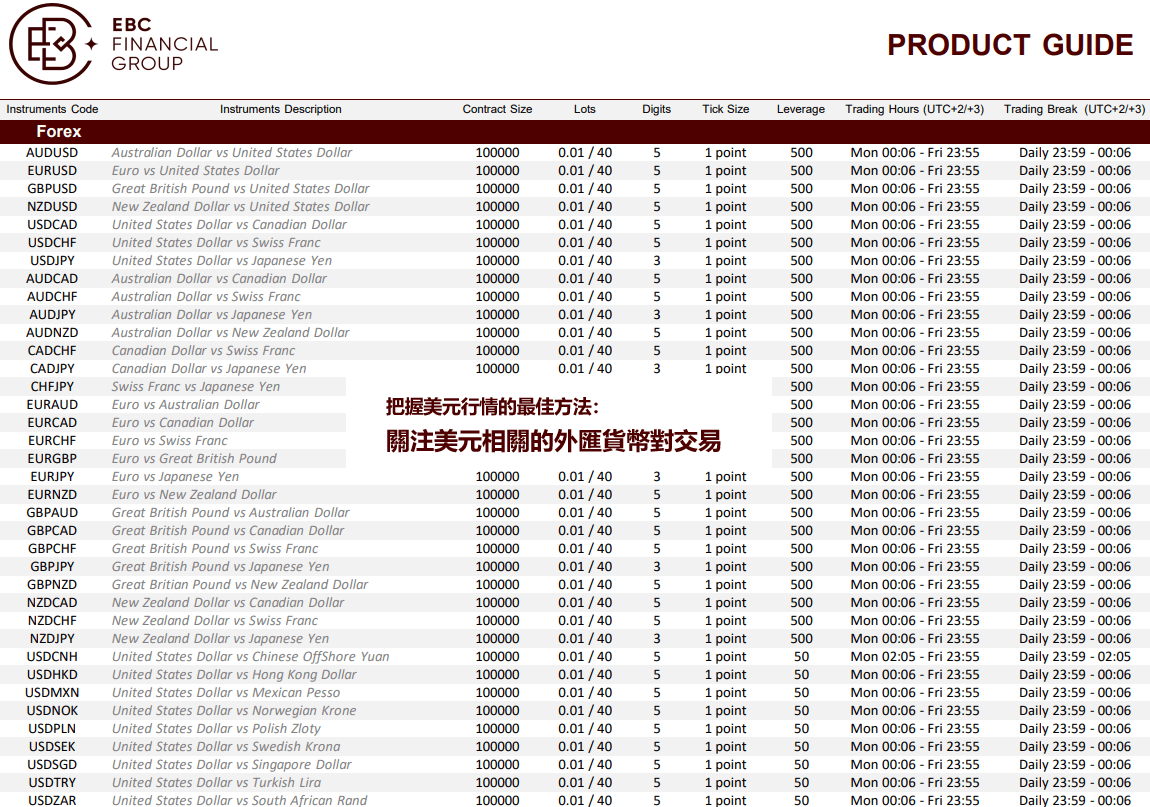
Task: Click the USDCHF instrument code
Action: point(52,243)
